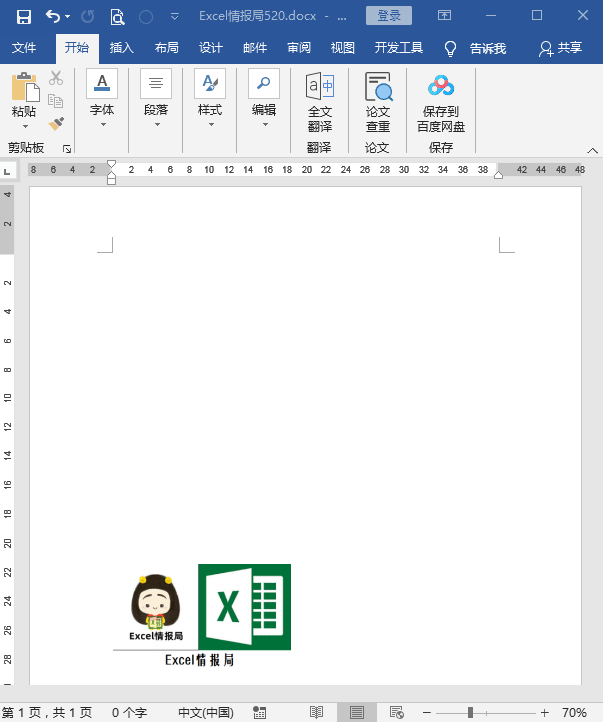Click the zoom slider handle
Viewport: 603px width, 722px height.
pyautogui.click(x=470, y=712)
